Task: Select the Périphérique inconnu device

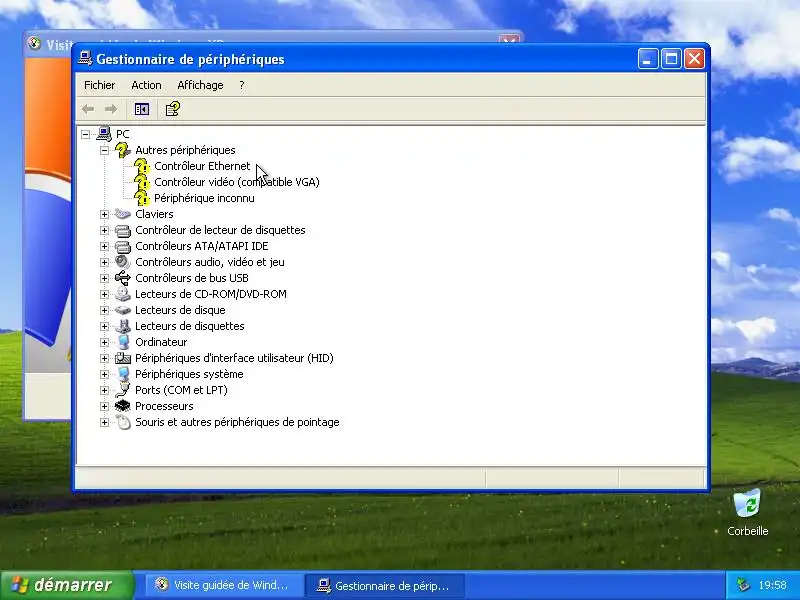Action: click(x=204, y=198)
